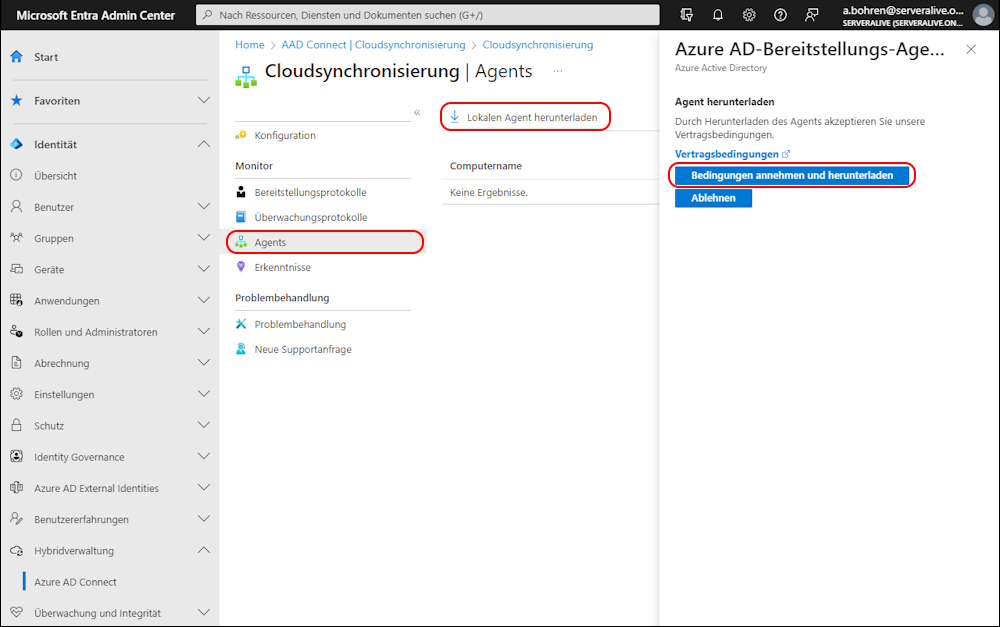Image resolution: width=1000 pixels, height=627 pixels.
Task: Click the Benutzererfahrungen icon
Action: (x=17, y=519)
